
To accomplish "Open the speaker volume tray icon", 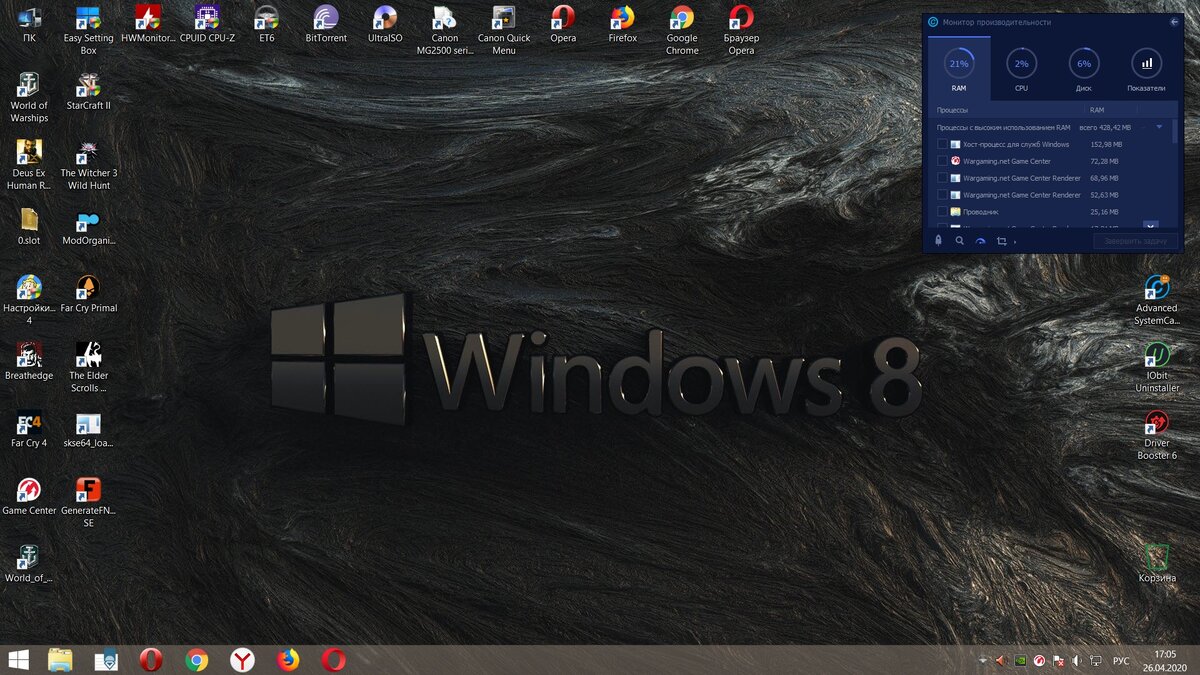I will tap(1077, 660).
